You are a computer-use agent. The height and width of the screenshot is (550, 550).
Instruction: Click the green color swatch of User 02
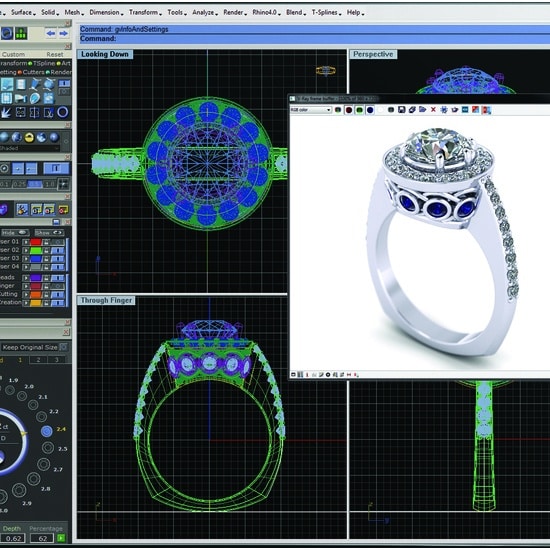click(36, 250)
